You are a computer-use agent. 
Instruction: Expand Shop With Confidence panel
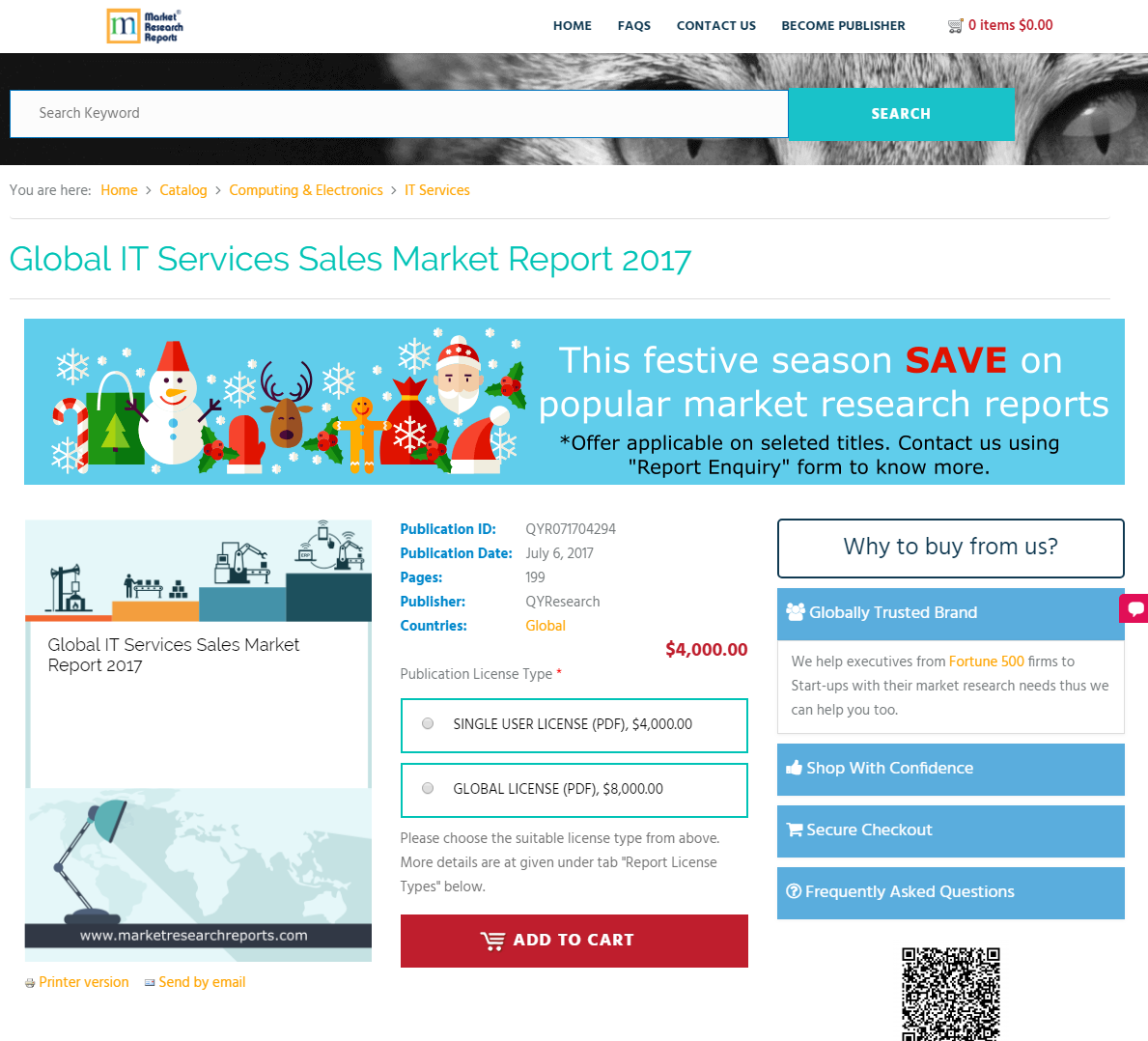[950, 769]
